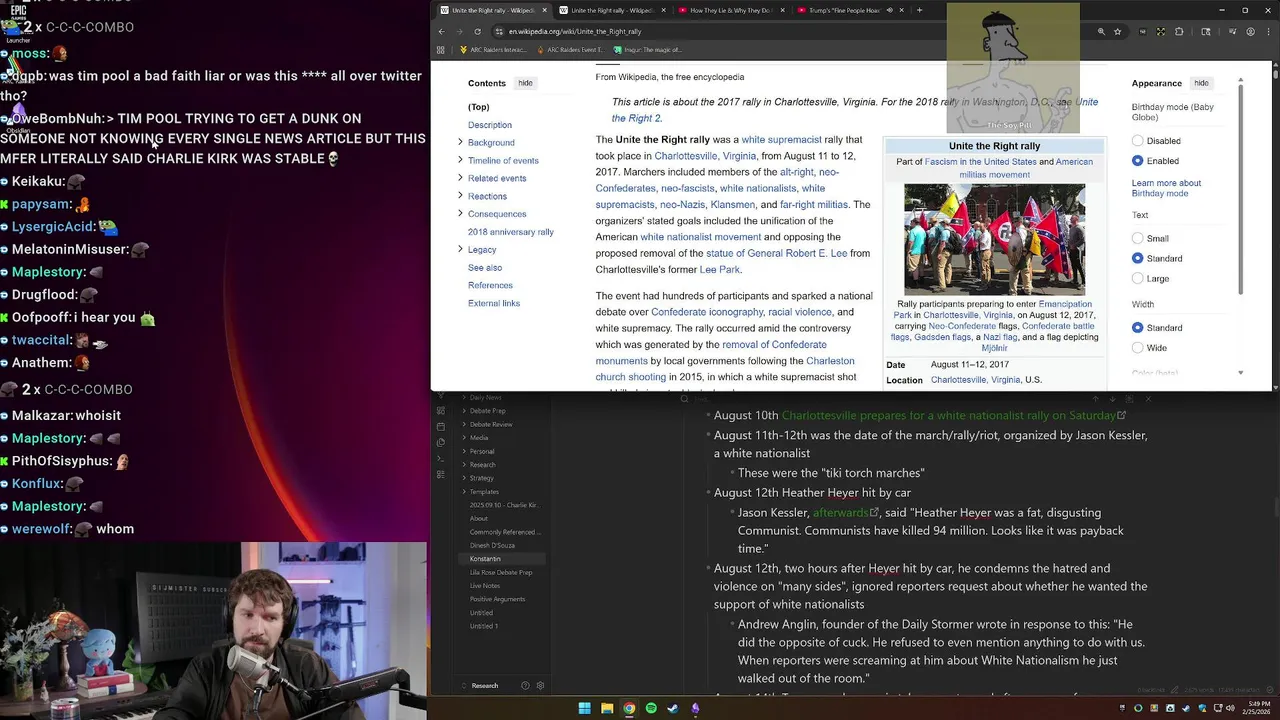Viewport: 1280px width, 720px height.
Task: Expand Related events section
Action: coord(460,178)
